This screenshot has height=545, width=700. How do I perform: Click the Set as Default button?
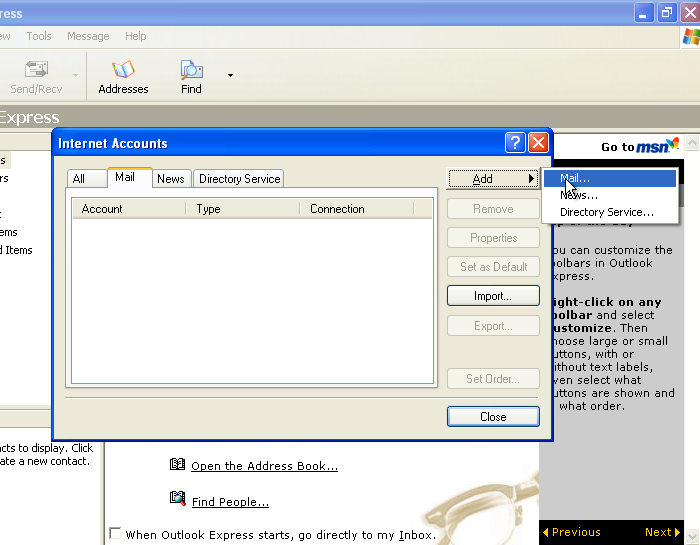(x=493, y=267)
